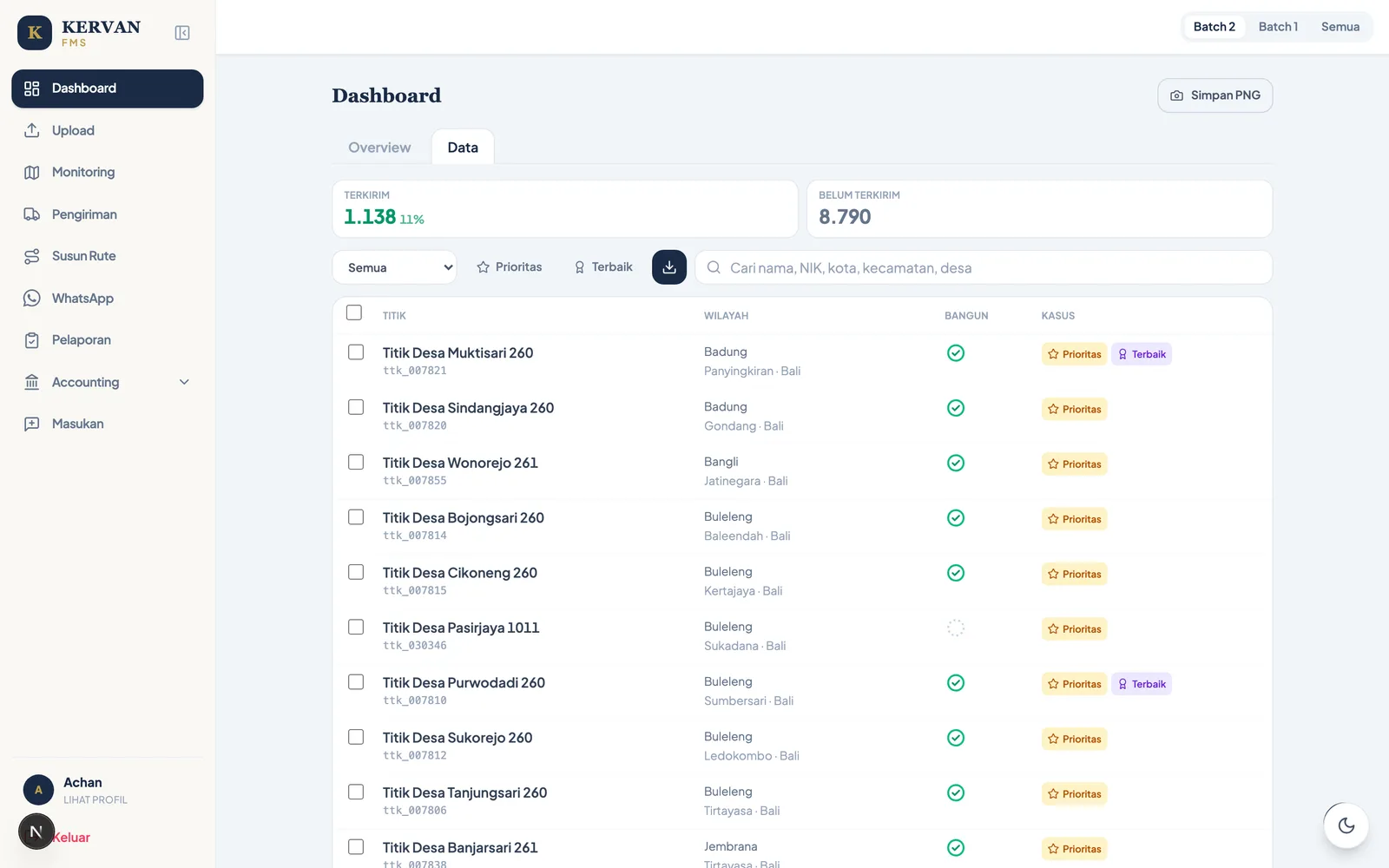Log out with Keluar
The width and height of the screenshot is (1389, 868).
71,838
